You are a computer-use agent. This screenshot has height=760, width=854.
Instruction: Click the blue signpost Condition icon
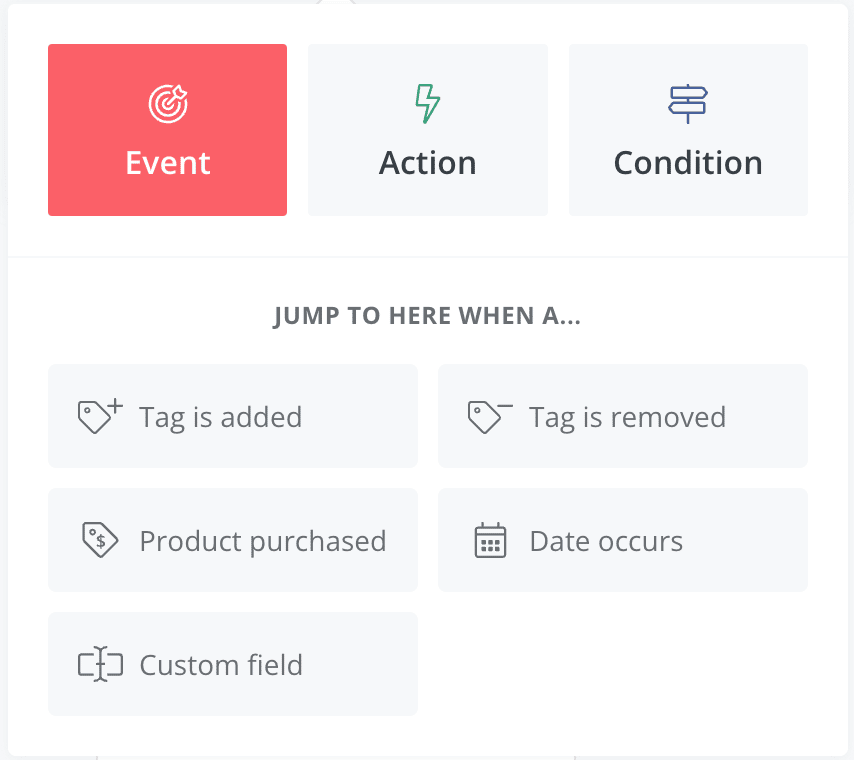click(688, 104)
